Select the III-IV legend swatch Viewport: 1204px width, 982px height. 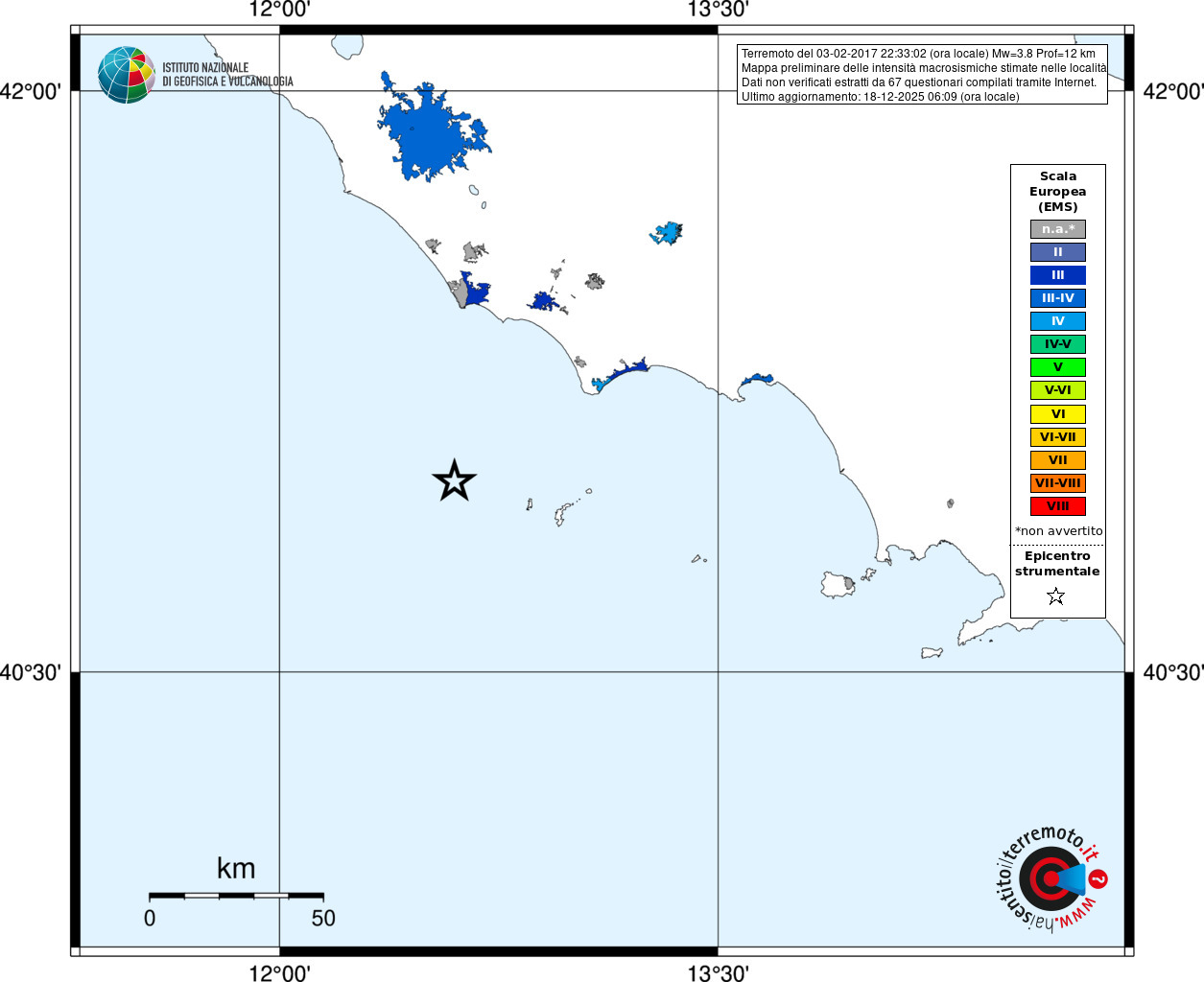[1058, 298]
